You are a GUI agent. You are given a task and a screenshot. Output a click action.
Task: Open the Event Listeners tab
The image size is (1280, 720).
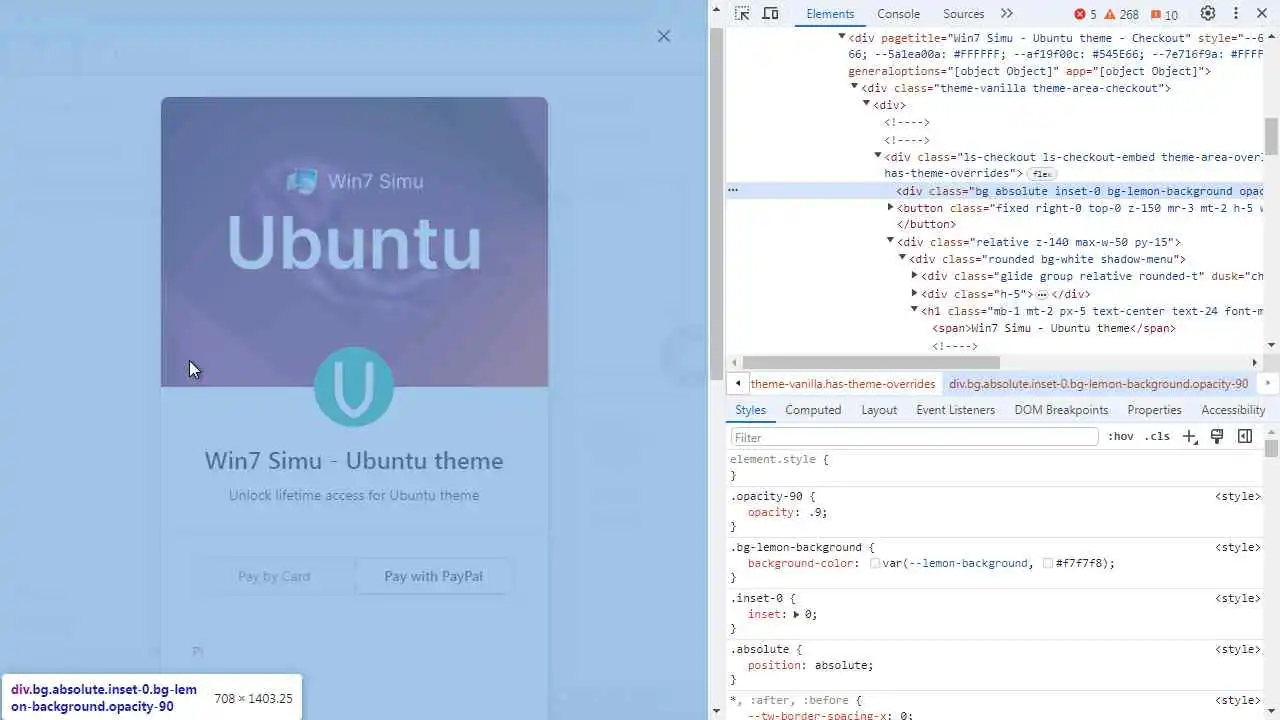[955, 410]
